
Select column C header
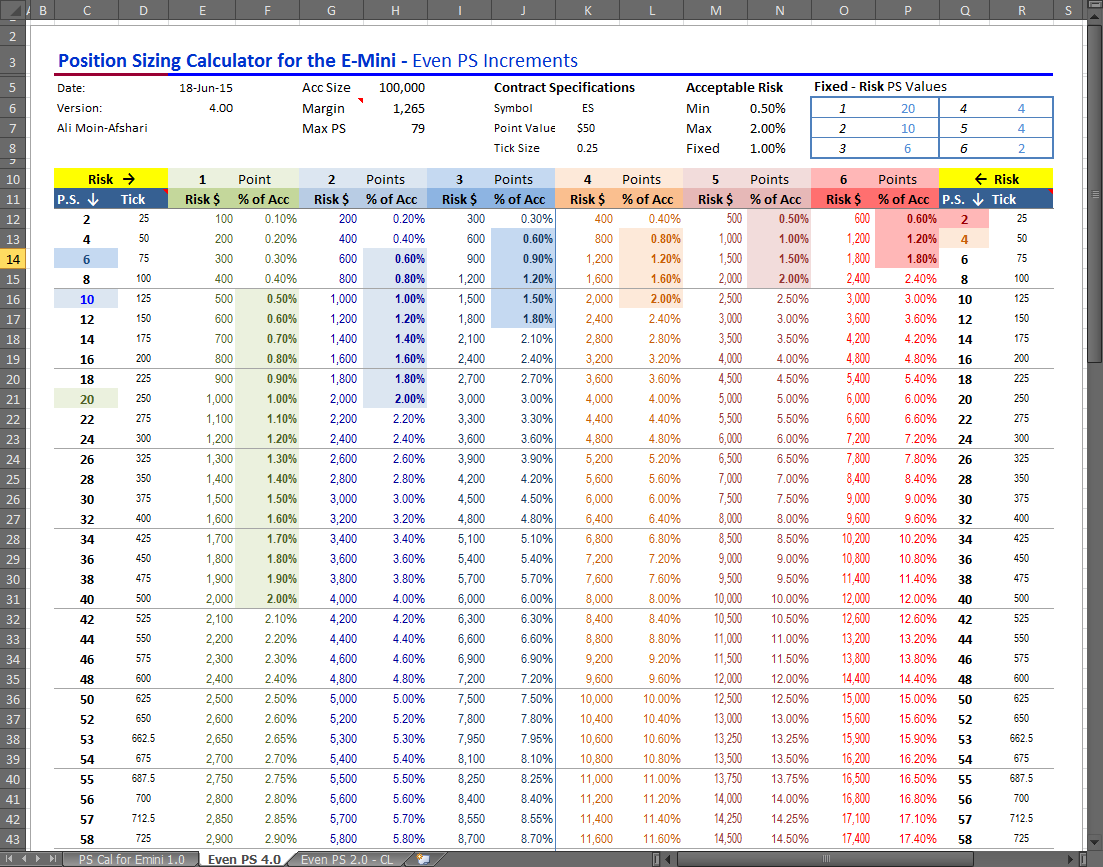click(87, 10)
